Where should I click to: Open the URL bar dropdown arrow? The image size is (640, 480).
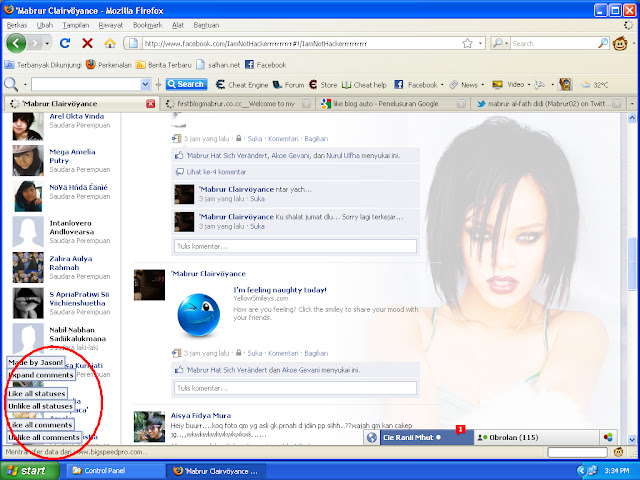pos(480,43)
